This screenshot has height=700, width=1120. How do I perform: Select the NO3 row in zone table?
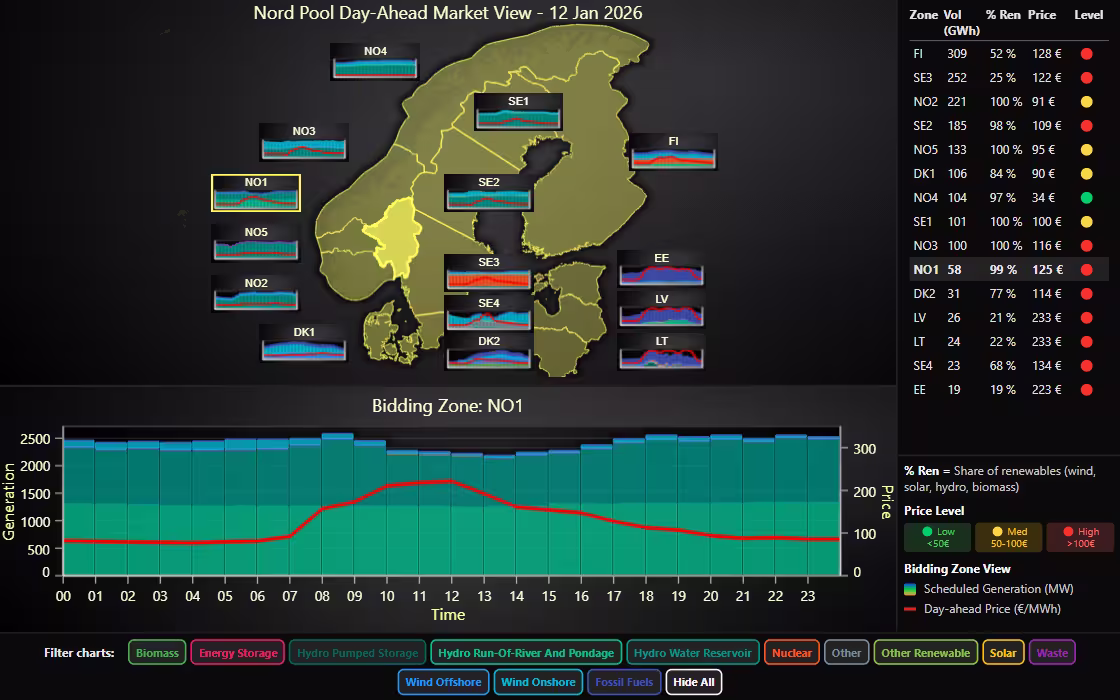coord(1008,246)
